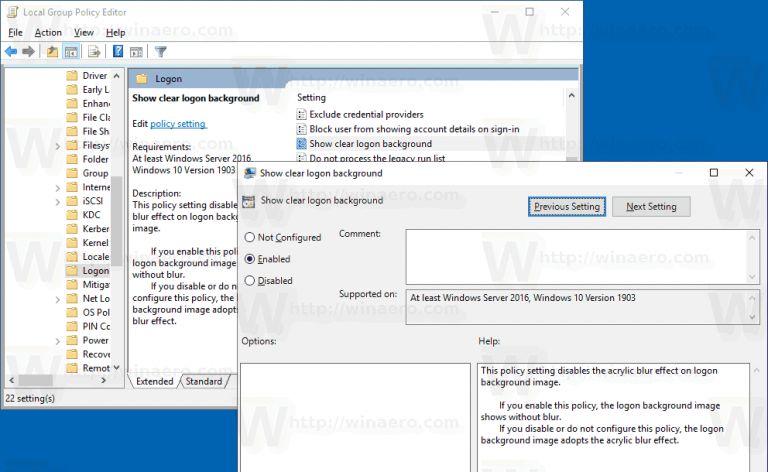Open the blue Help toolbar icon
The image size is (768, 472).
click(118, 51)
